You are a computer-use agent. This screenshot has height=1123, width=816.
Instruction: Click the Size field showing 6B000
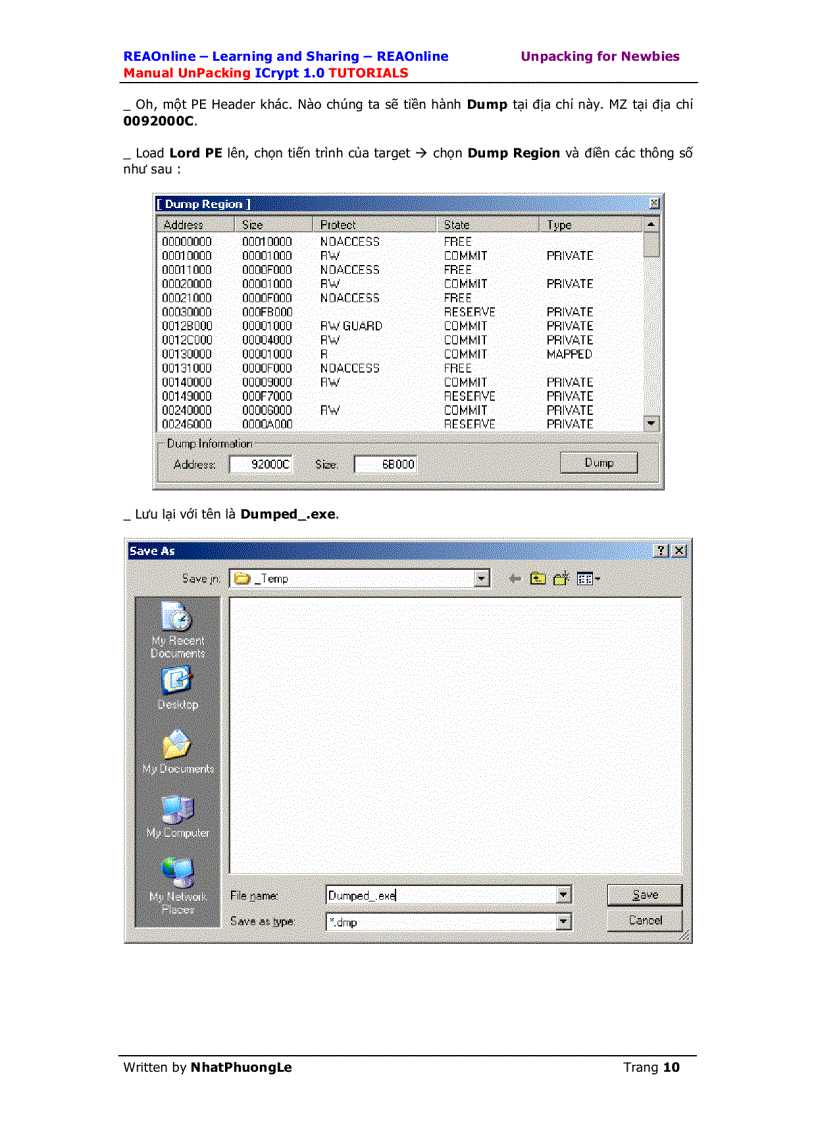point(385,463)
